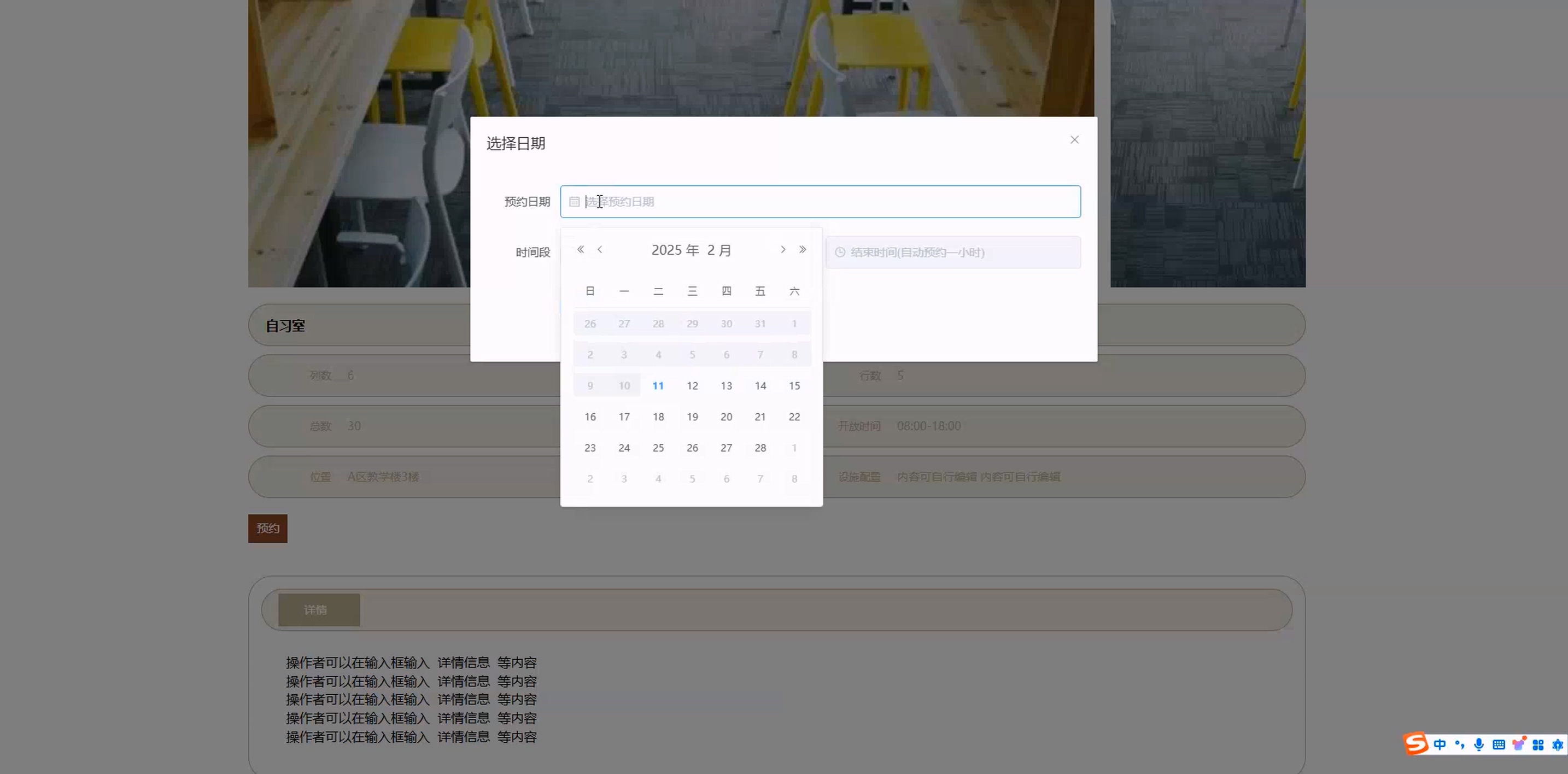Click calendar icon in date field
Viewport: 1568px width, 774px height.
pos(574,202)
